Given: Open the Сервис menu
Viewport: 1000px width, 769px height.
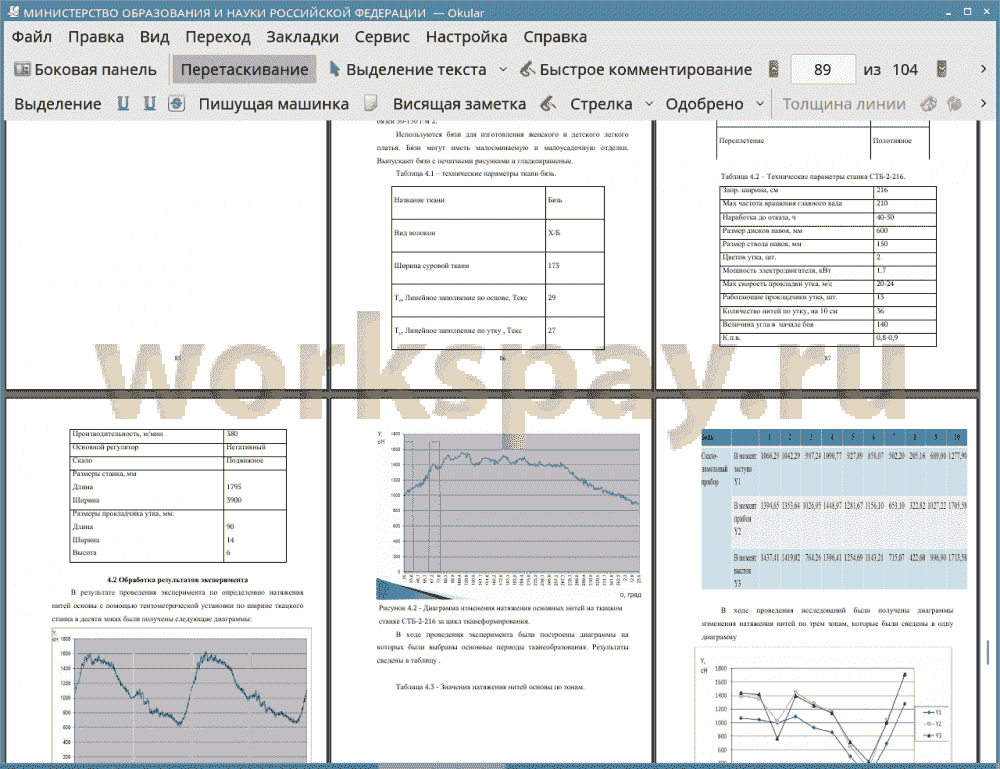Looking at the screenshot, I should tap(382, 37).
